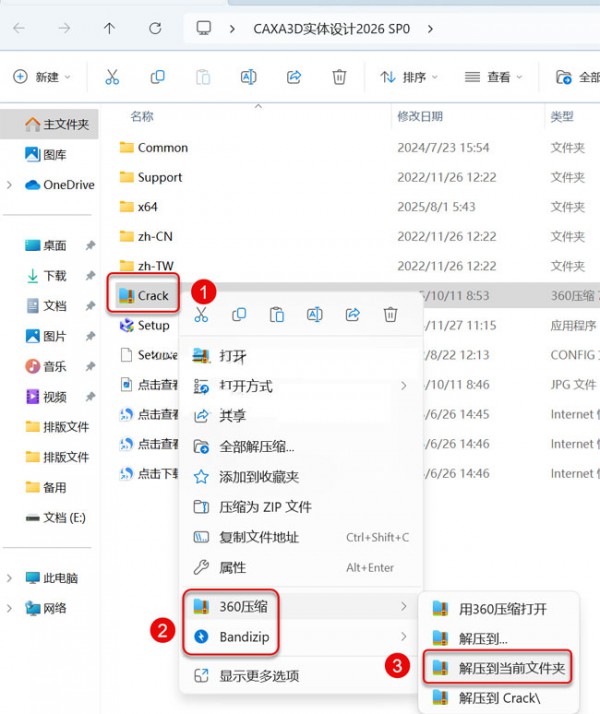Click Rename icon in context menu

(x=315, y=315)
